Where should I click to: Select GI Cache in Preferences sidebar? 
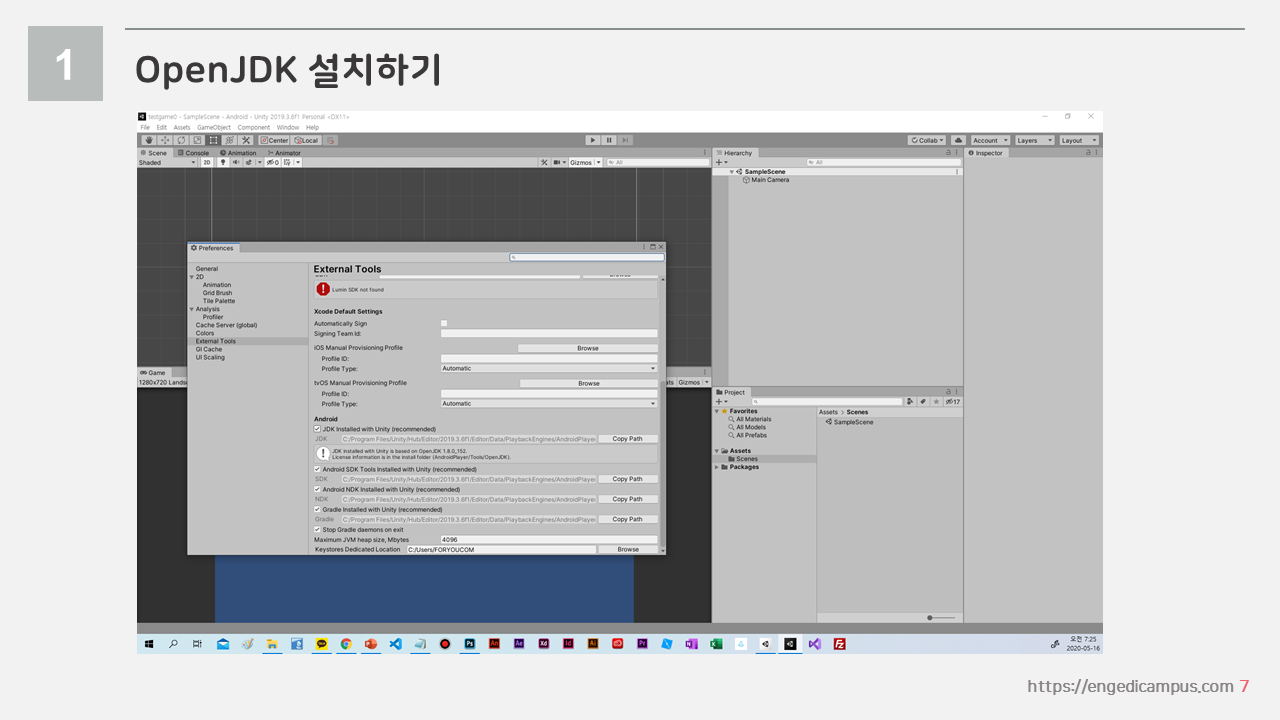pos(209,349)
